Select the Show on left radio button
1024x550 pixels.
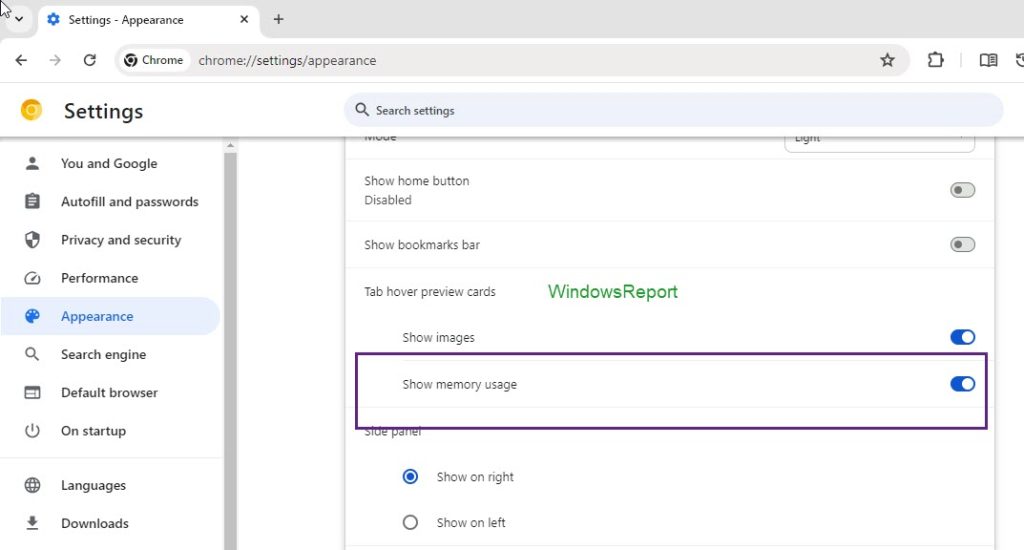pyautogui.click(x=410, y=523)
